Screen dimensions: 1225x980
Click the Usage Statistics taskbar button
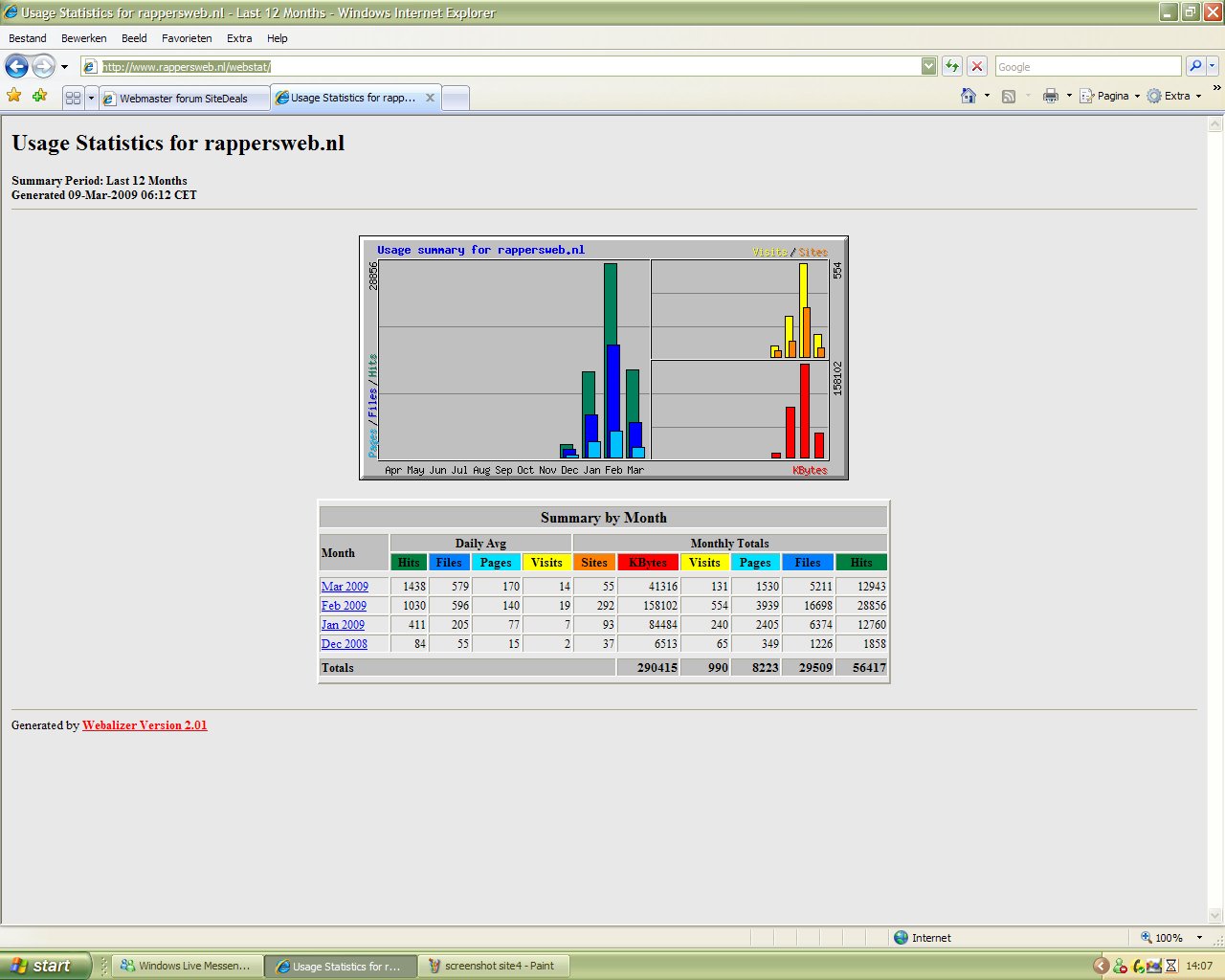coord(341,967)
